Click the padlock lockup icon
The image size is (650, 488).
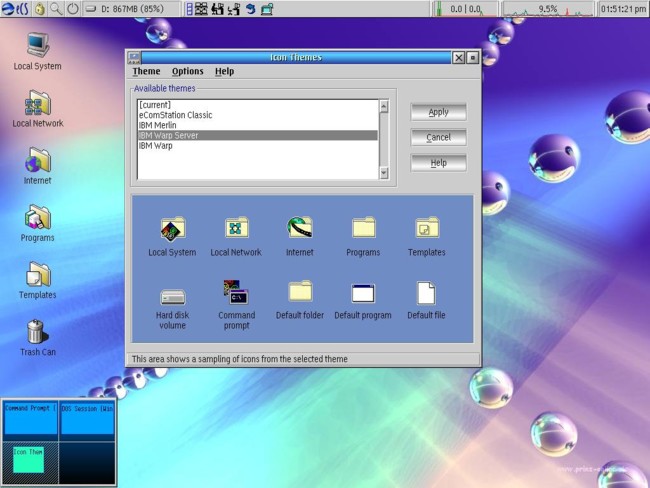tap(40, 9)
